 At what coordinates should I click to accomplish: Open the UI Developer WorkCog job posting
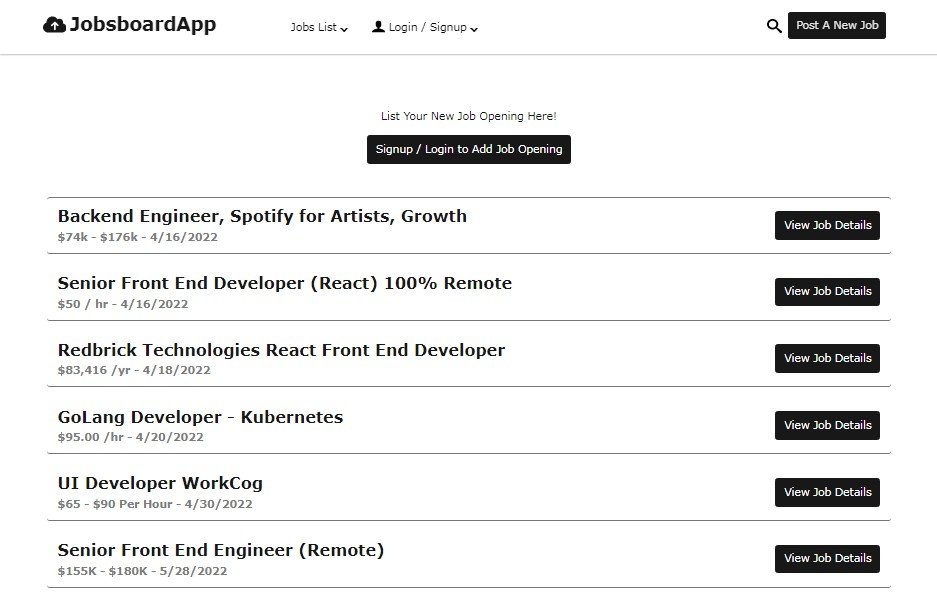point(160,483)
